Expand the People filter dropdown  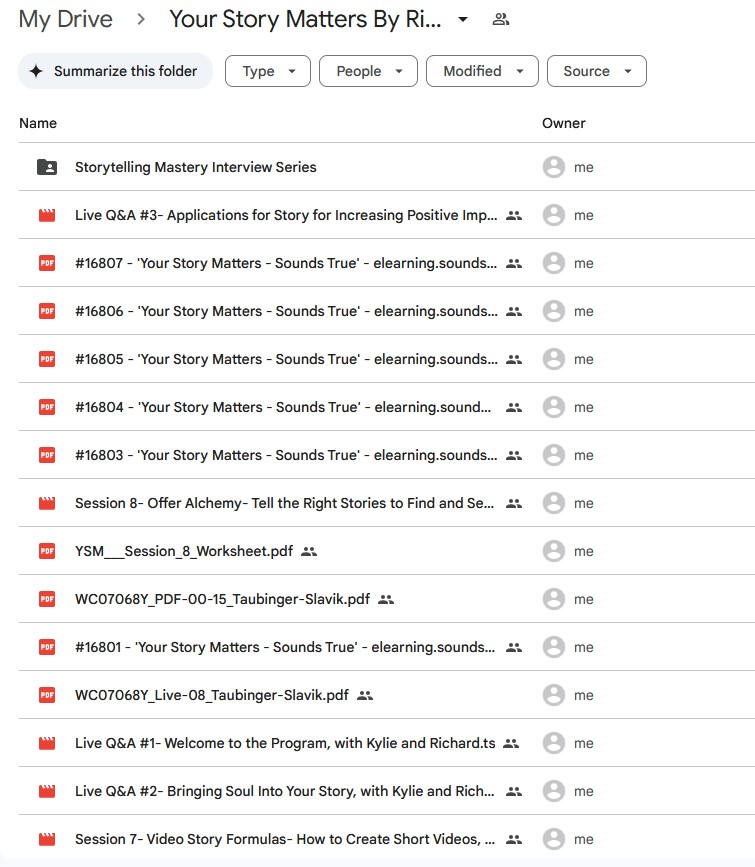click(368, 71)
